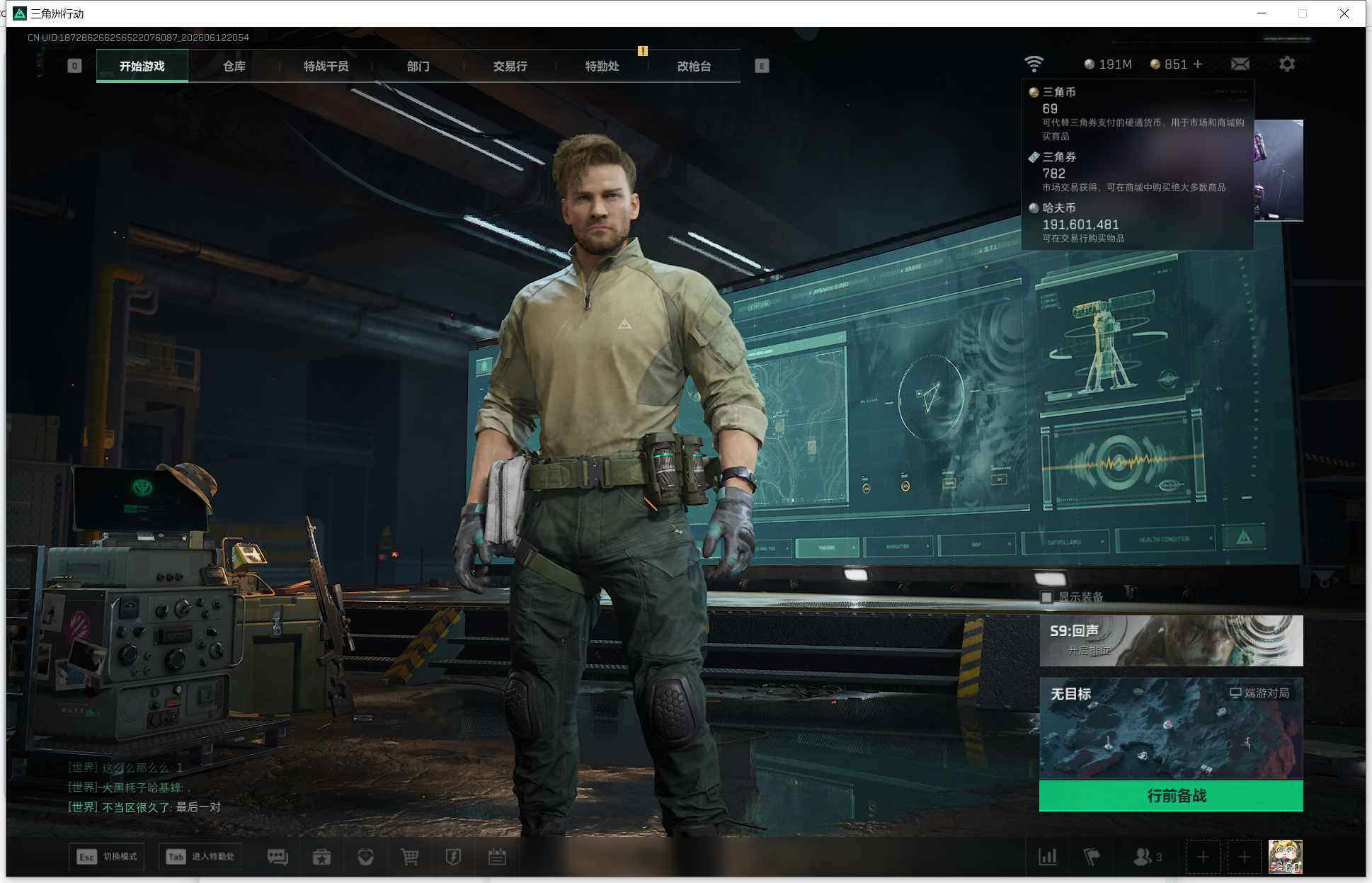1372x883 pixels.
Task: Open the flag icon in bottom bar
Action: (1092, 857)
